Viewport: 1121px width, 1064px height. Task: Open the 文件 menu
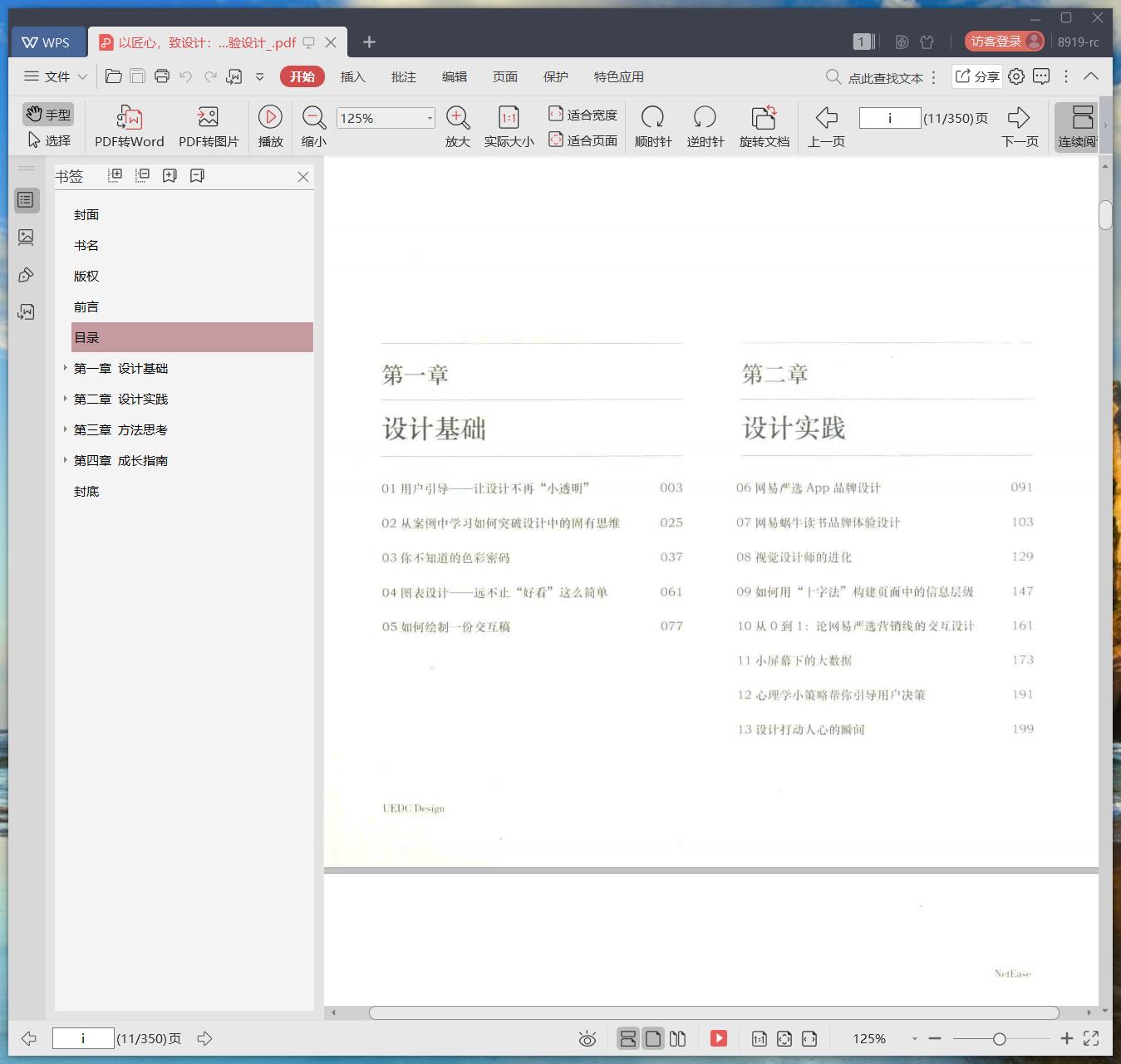56,76
